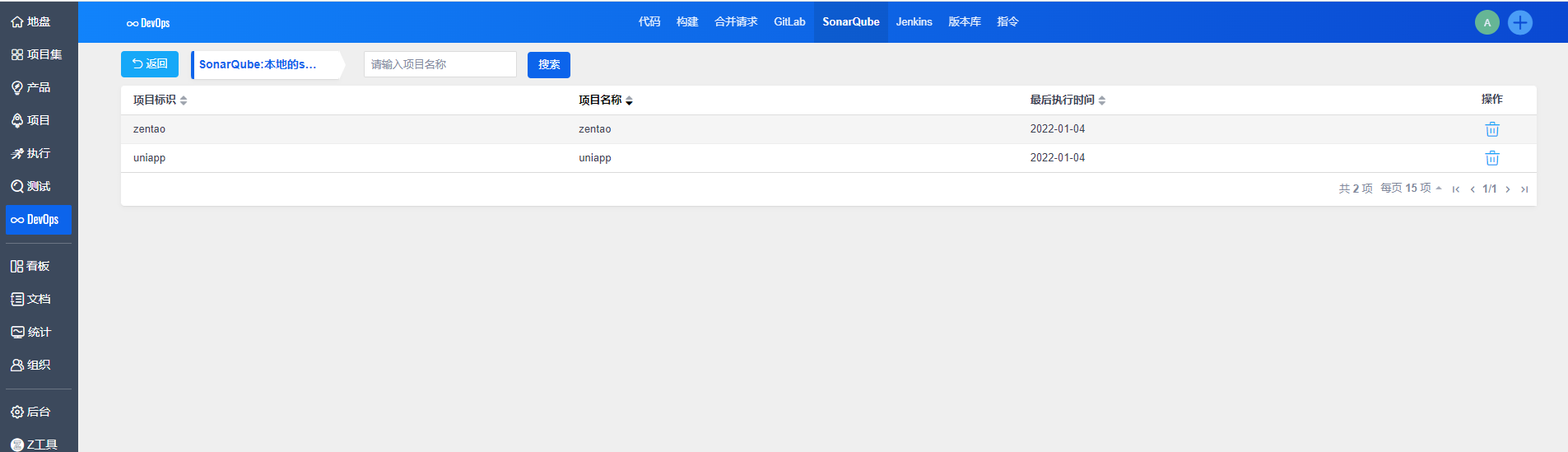This screenshot has height=452, width=1568.
Task: Sort by 项目标识 column
Action: point(161,100)
